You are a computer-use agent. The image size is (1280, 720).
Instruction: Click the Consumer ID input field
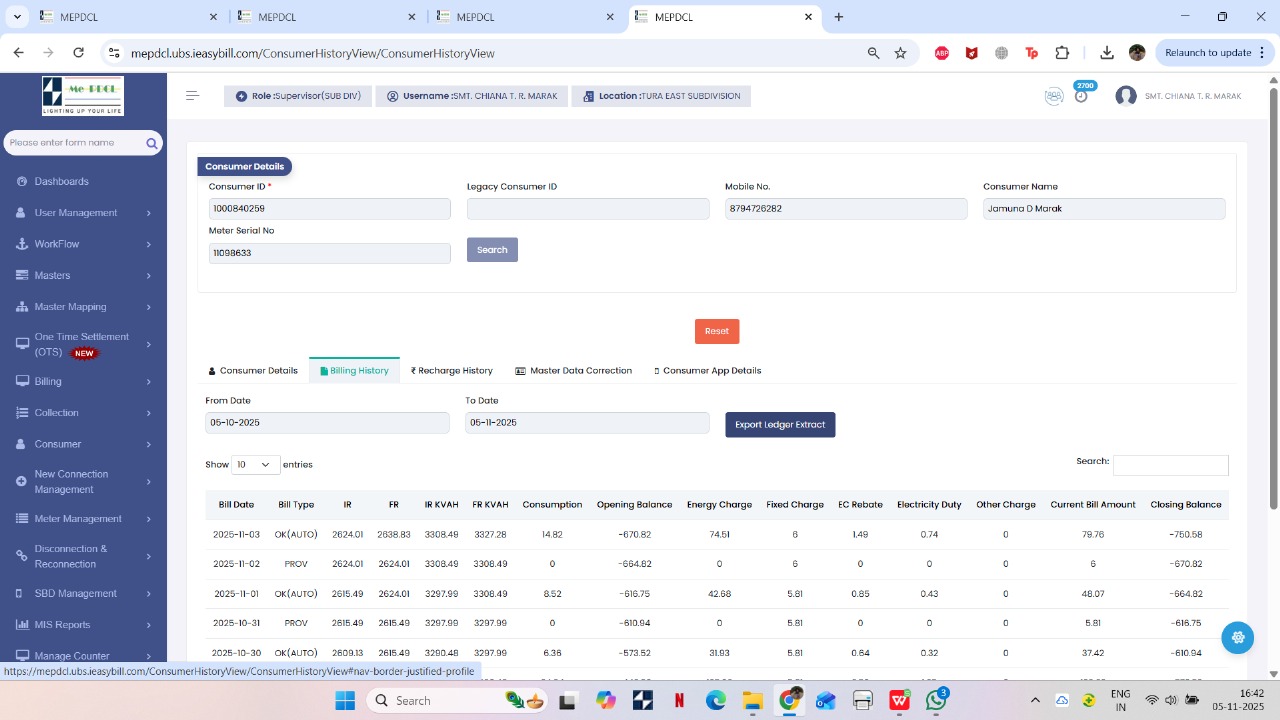click(x=329, y=209)
